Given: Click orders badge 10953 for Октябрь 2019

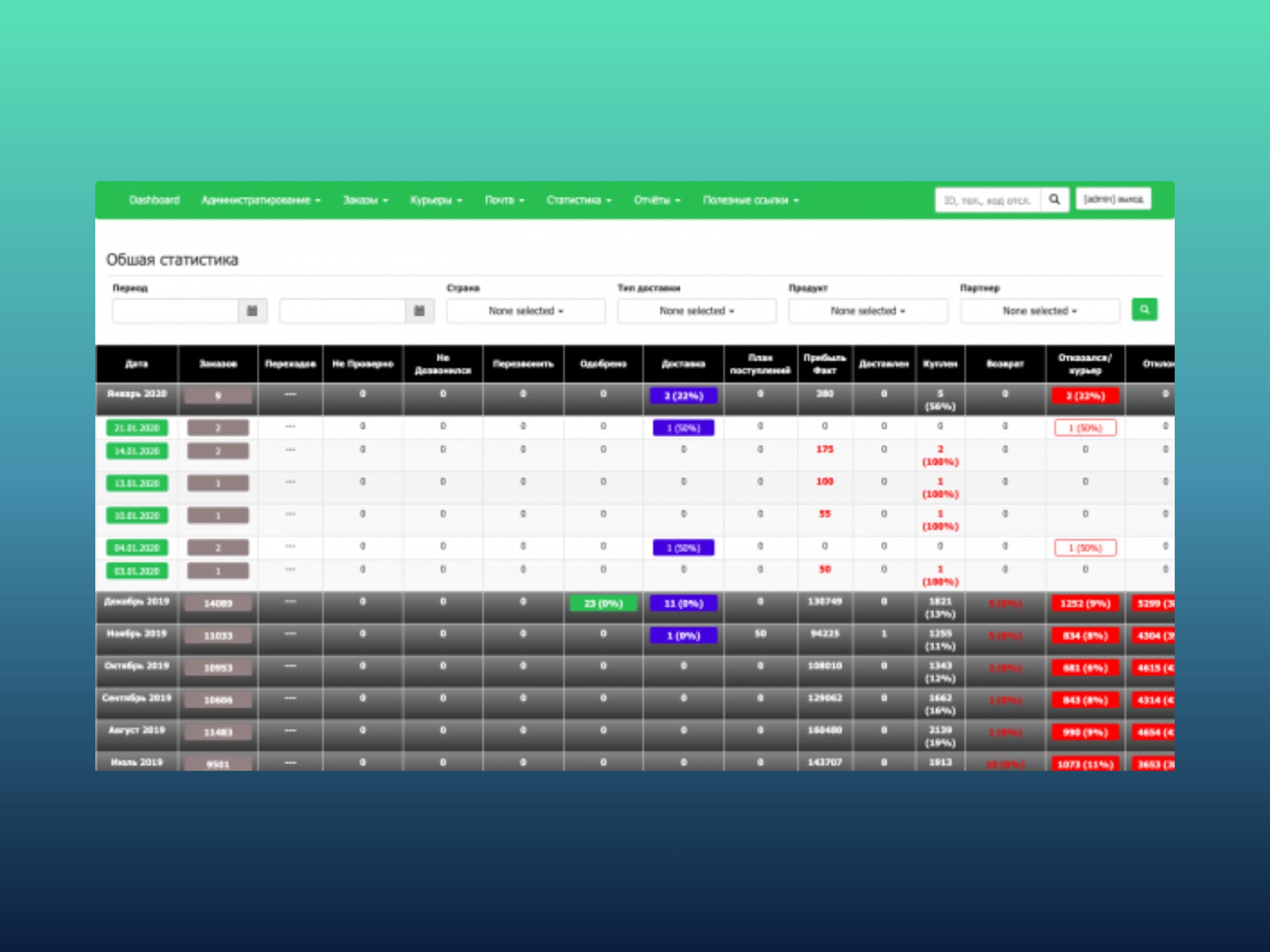Looking at the screenshot, I should tap(218, 668).
